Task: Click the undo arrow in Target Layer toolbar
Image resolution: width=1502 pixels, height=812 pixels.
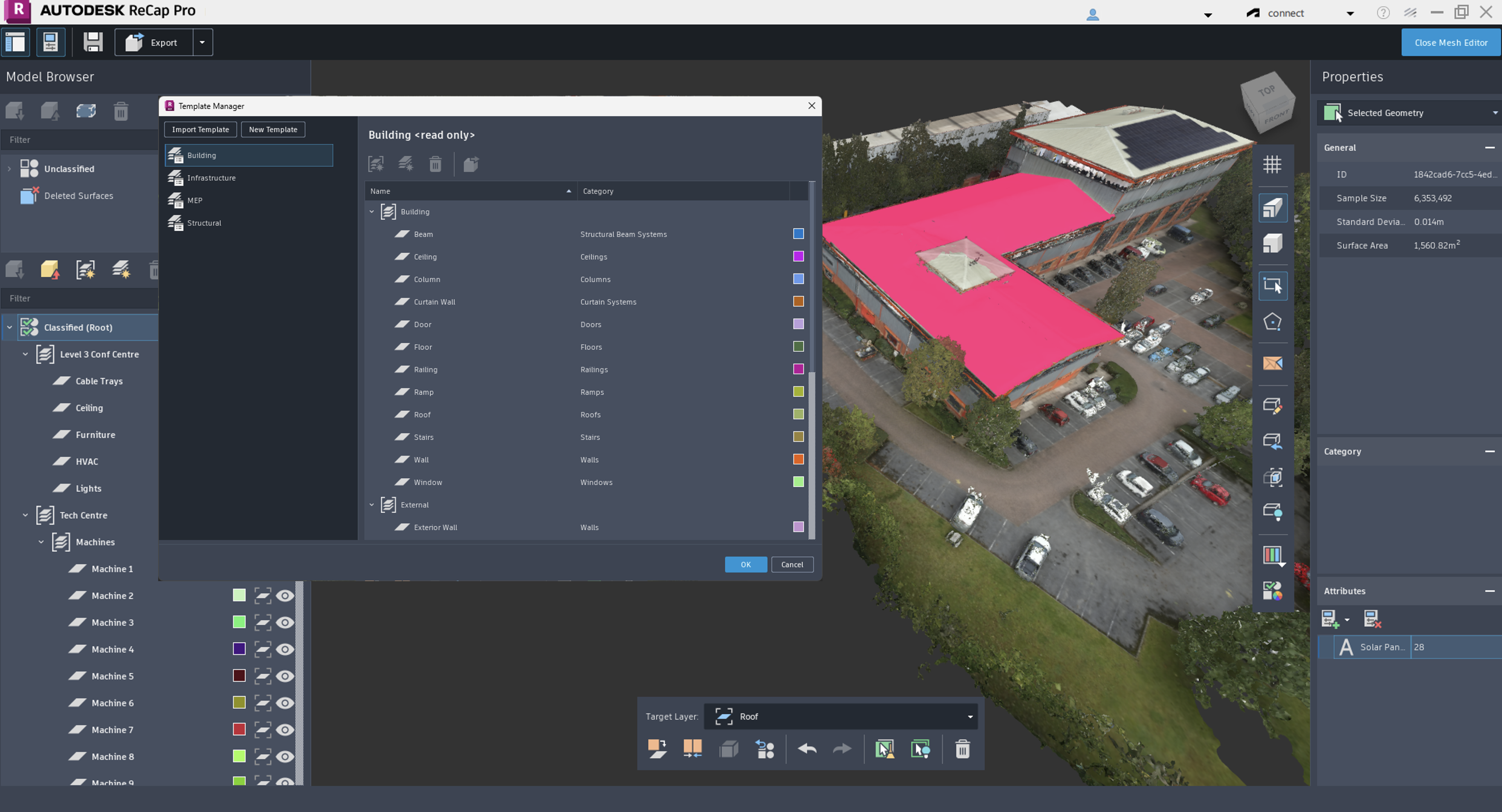Action: (807, 749)
